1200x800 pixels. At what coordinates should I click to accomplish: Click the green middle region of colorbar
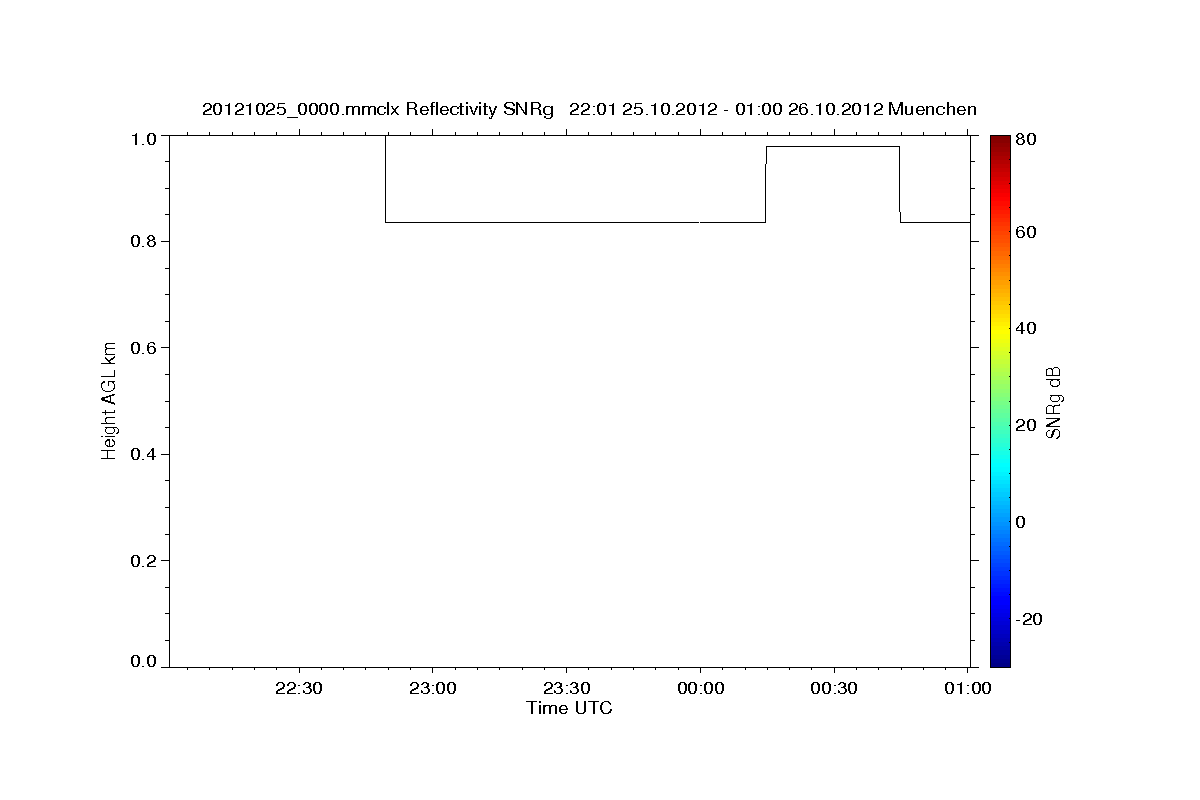pos(1000,400)
